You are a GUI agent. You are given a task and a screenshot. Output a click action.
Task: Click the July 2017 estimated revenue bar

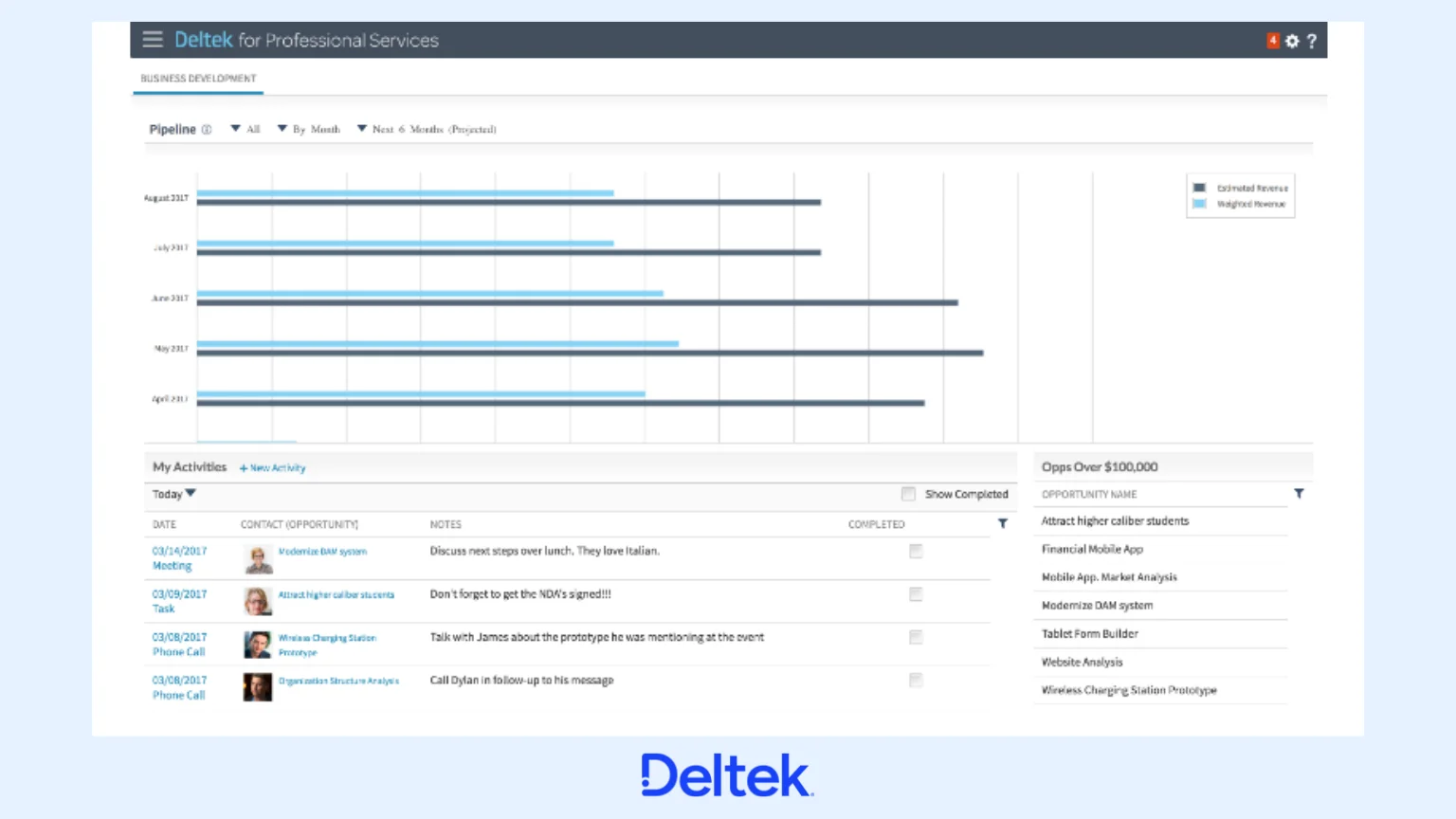point(509,252)
